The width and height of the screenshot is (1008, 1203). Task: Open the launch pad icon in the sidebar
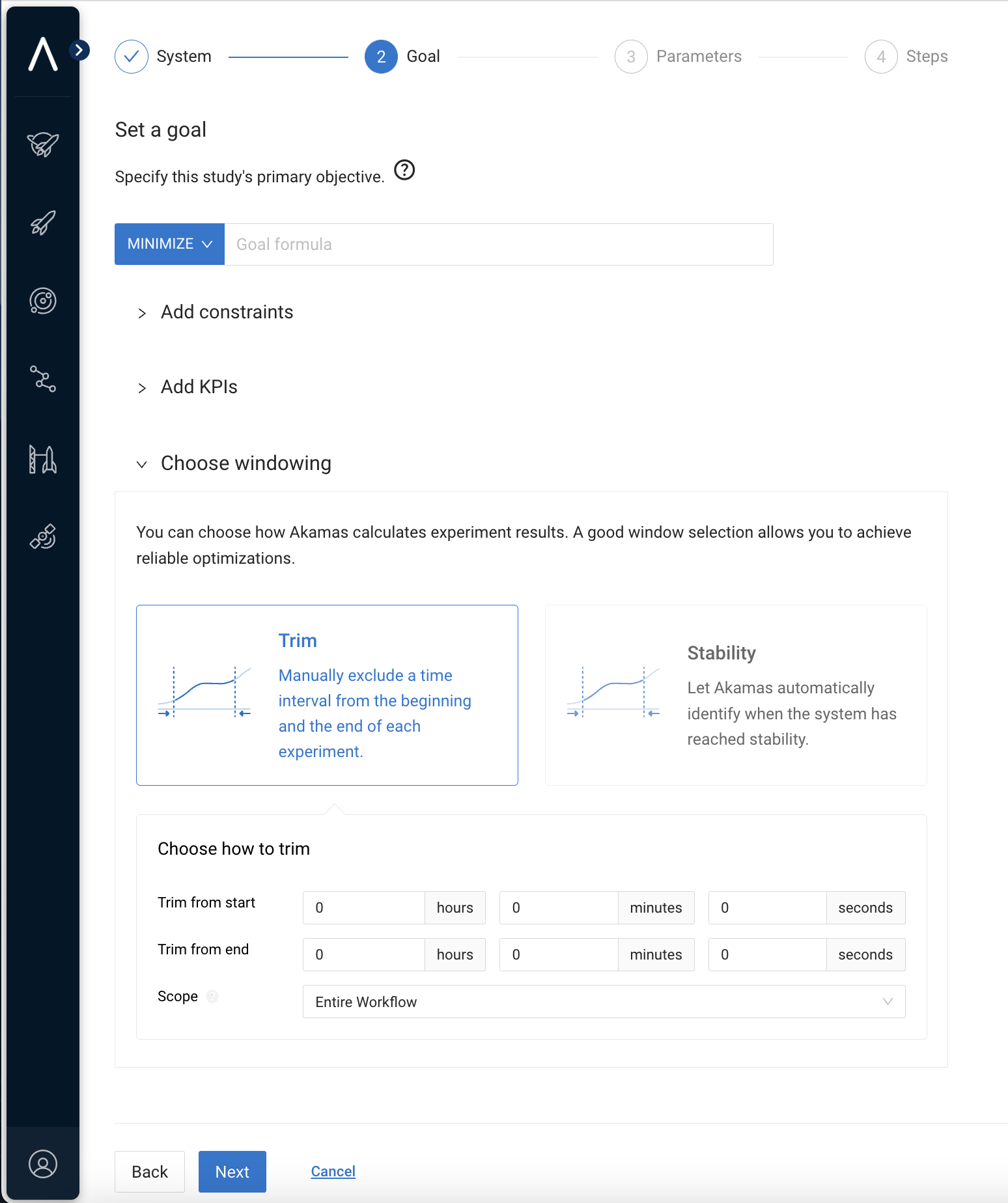point(43,459)
